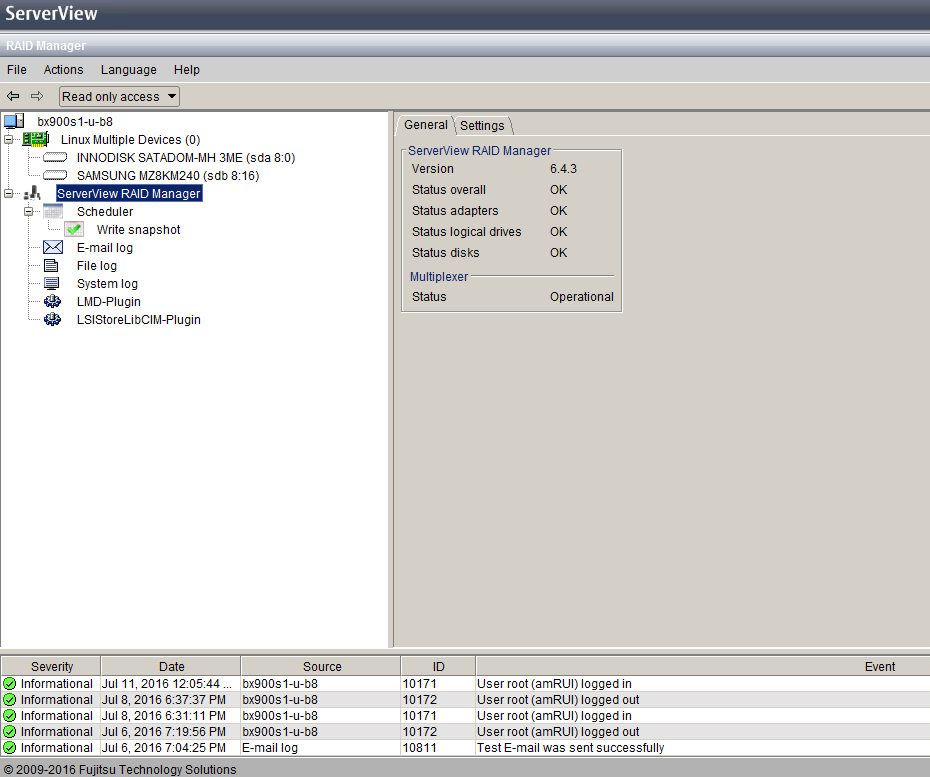Select the LMD-Plugin tree item
The image size is (930, 777).
[109, 301]
